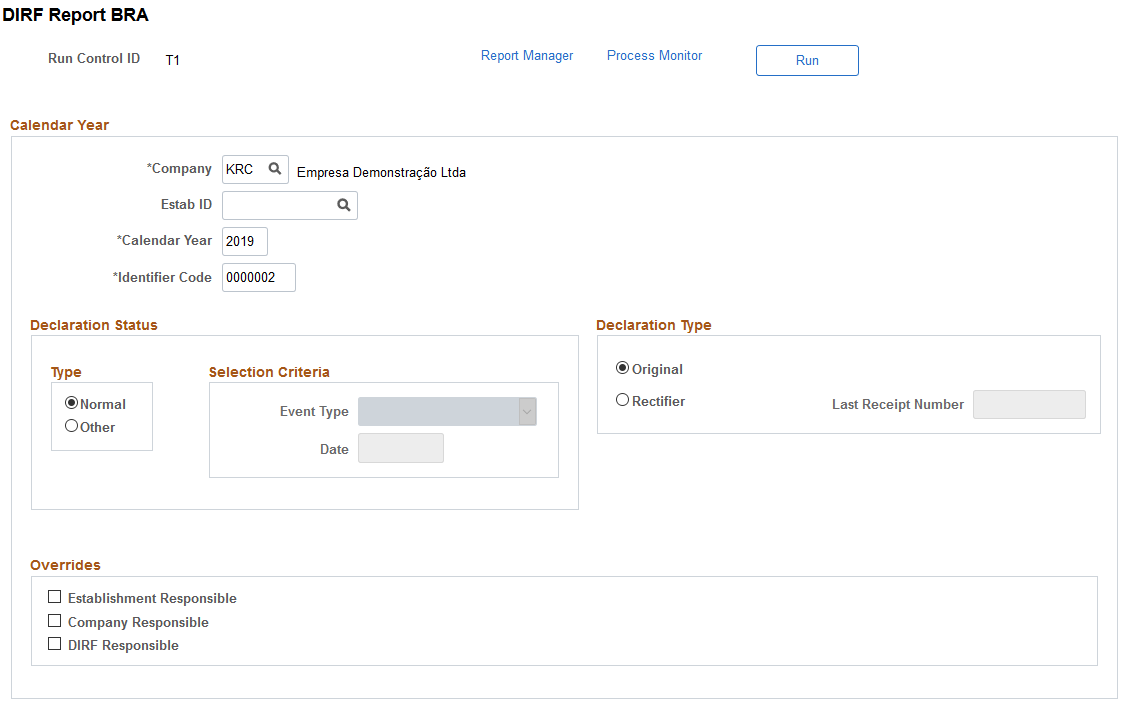Focus the Company input field
The width and height of the screenshot is (1124, 705).
[x=244, y=169]
